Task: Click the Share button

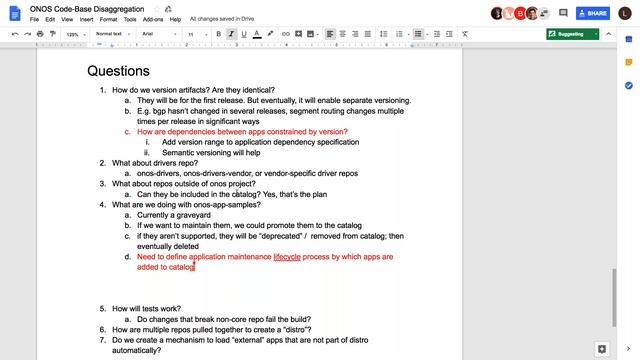Action: coord(593,13)
